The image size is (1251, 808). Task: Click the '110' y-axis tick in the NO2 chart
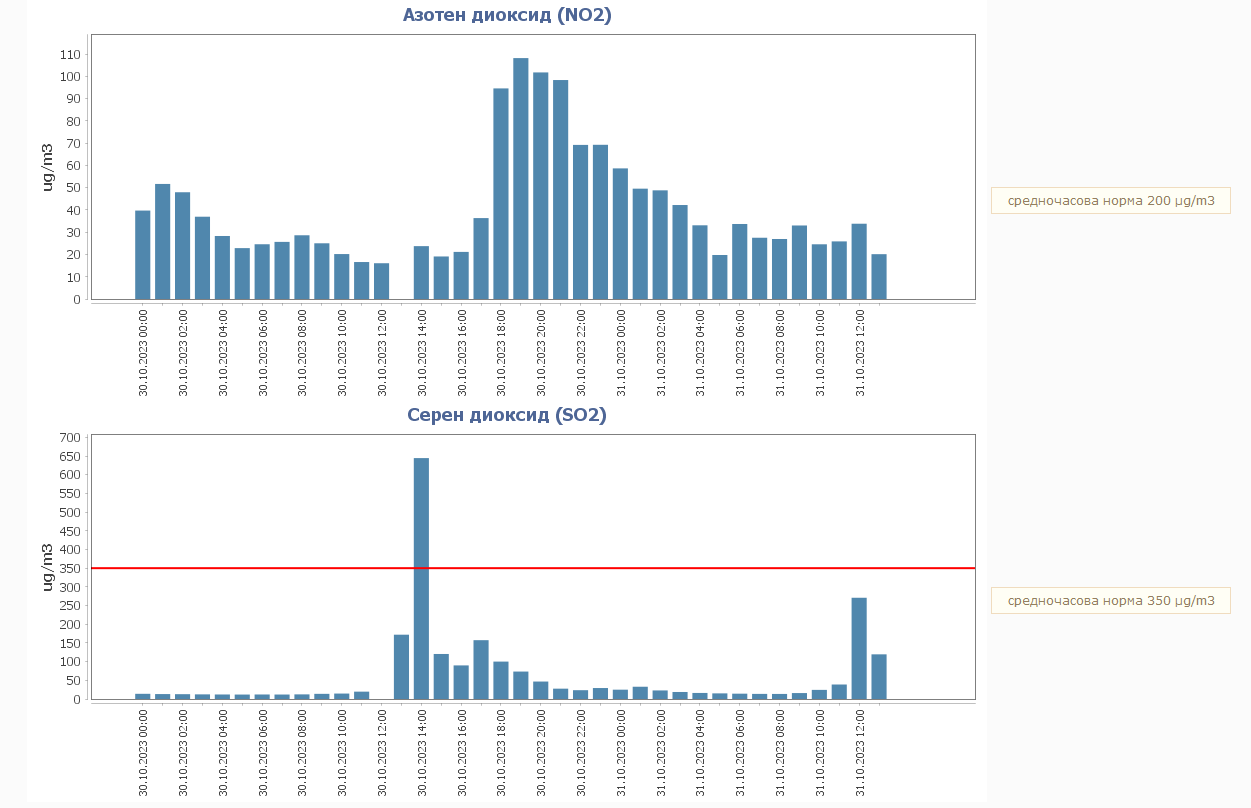70,55
